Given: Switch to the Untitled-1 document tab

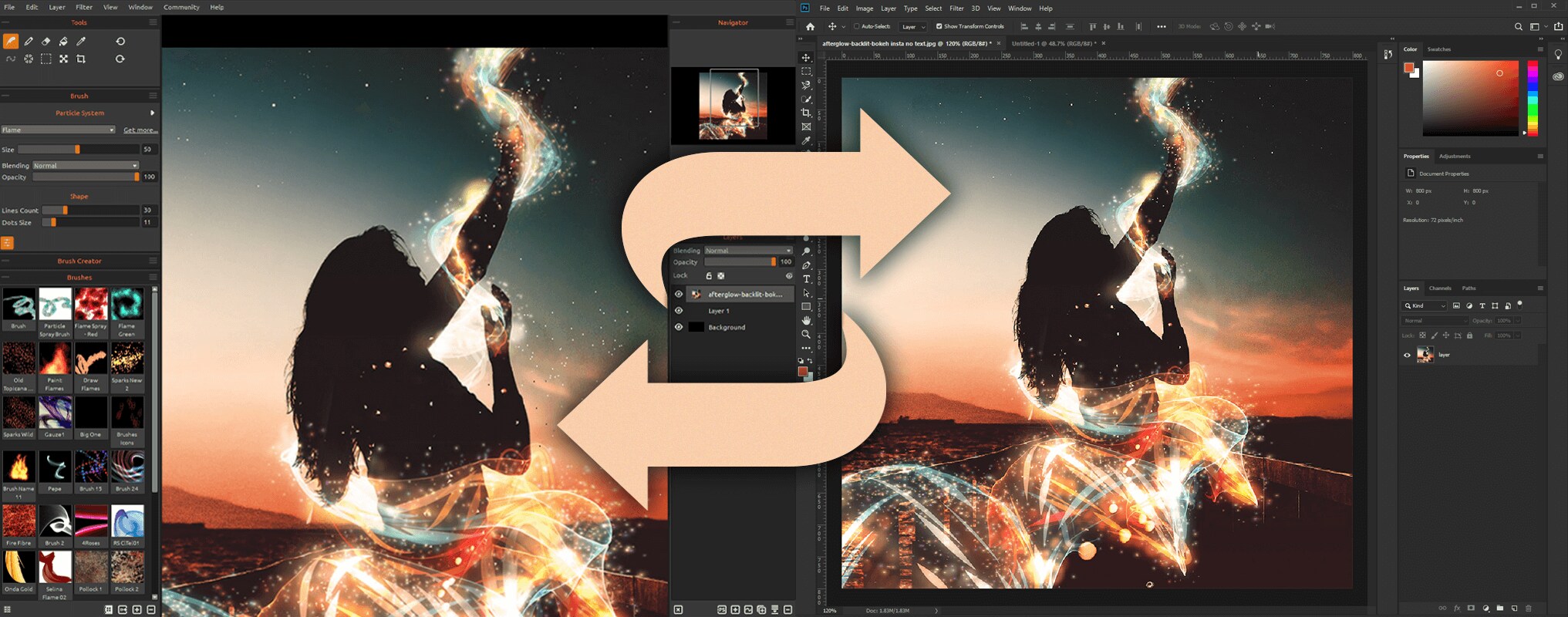Looking at the screenshot, I should pyautogui.click(x=1054, y=43).
